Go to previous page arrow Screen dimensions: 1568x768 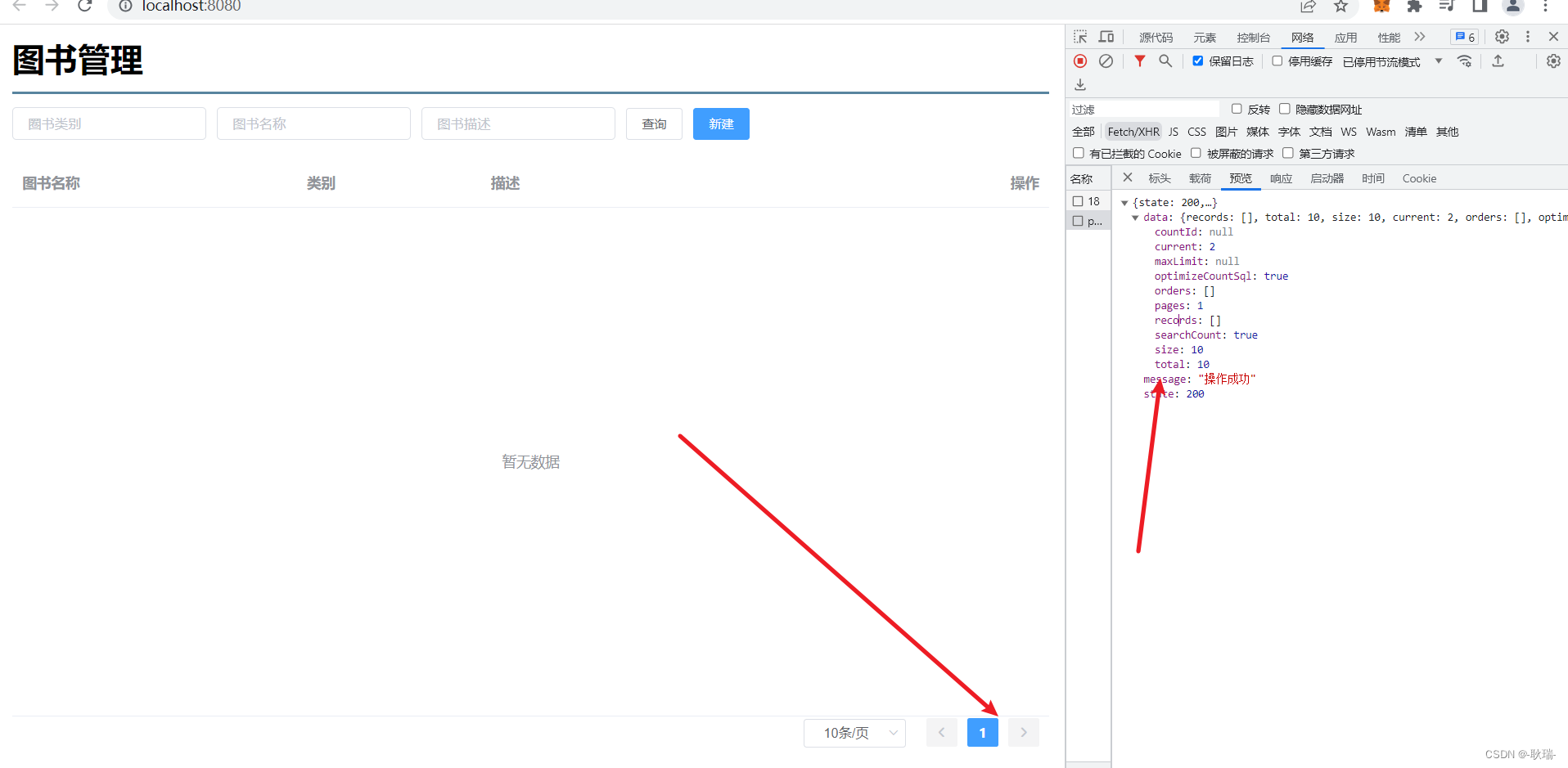tap(942, 733)
